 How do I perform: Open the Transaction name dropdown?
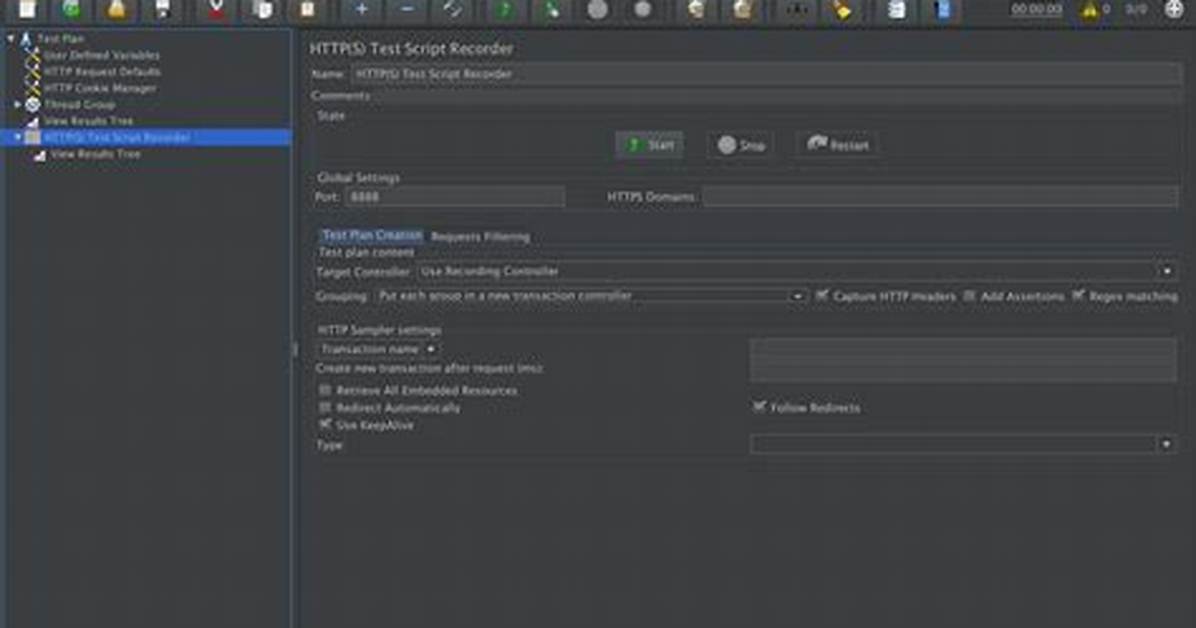pos(378,349)
